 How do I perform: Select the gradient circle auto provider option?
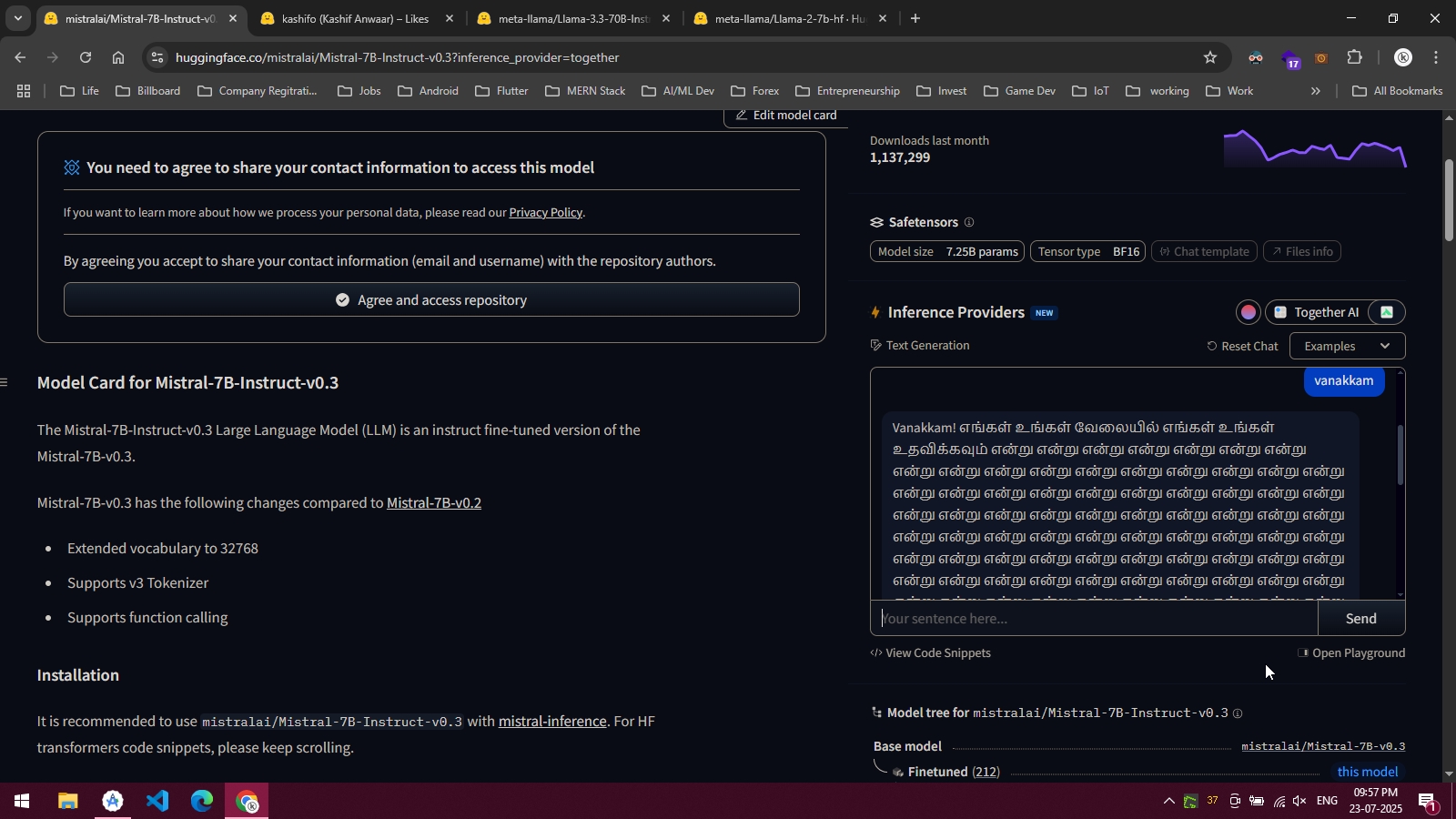[x=1249, y=312]
